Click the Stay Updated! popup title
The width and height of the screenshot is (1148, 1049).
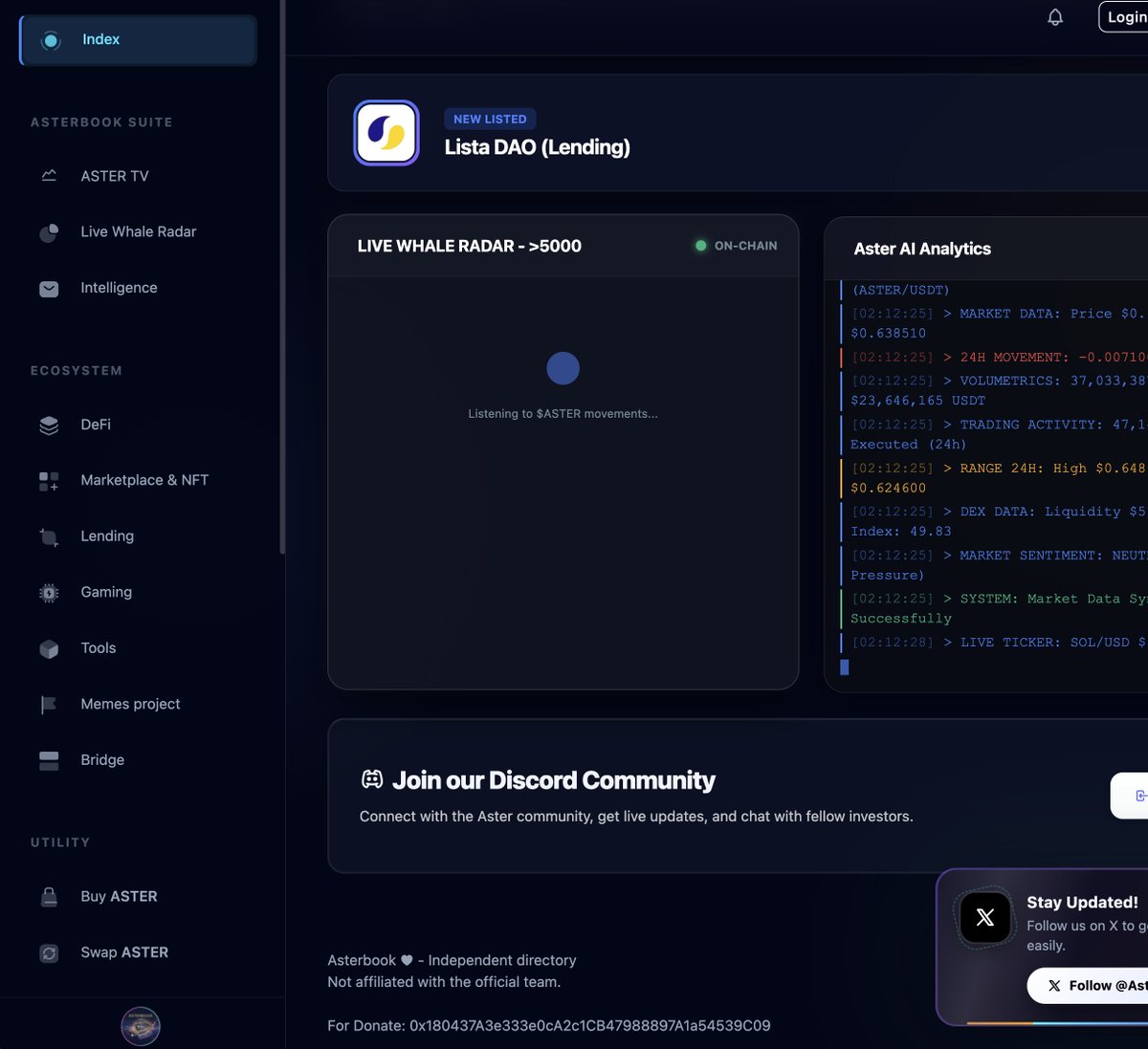click(x=1082, y=903)
